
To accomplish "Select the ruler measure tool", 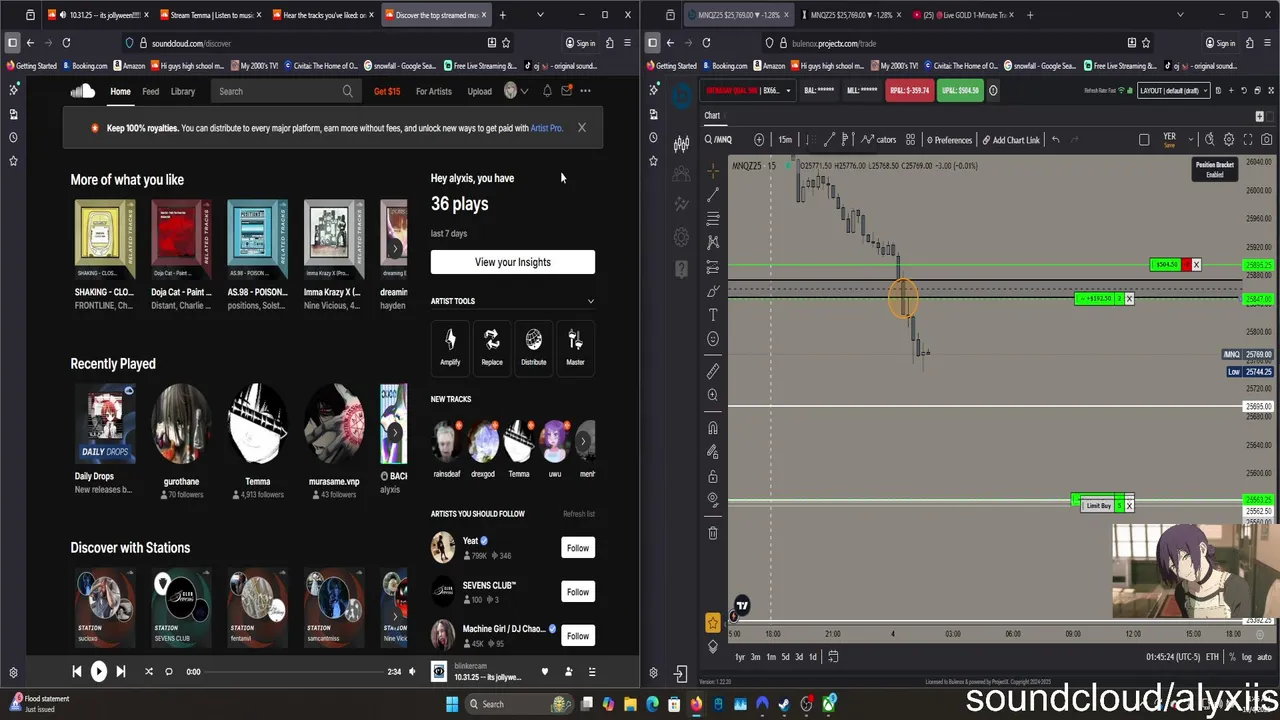I will 713,371.
